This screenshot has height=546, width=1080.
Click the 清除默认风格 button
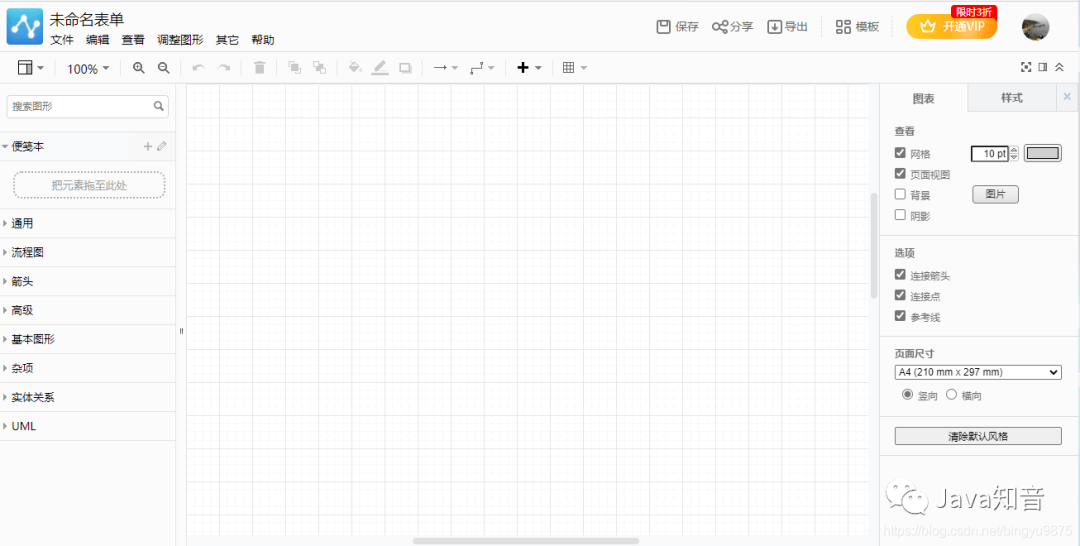(x=978, y=436)
